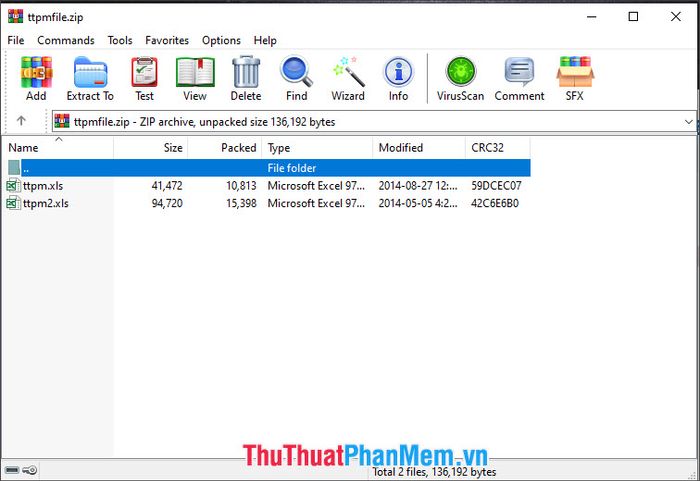The width and height of the screenshot is (700, 481).
Task: Run the Test archive tool
Action: point(144,72)
